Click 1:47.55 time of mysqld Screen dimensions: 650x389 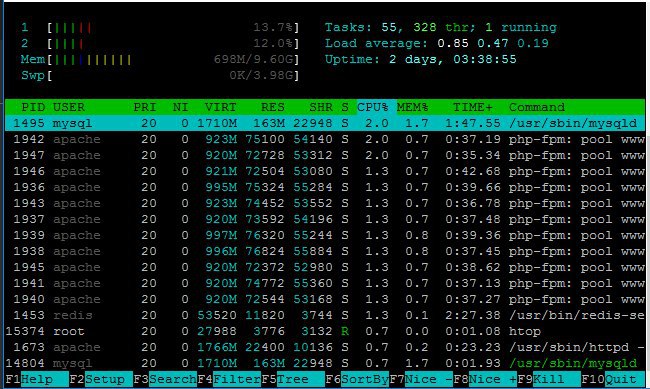(x=473, y=123)
